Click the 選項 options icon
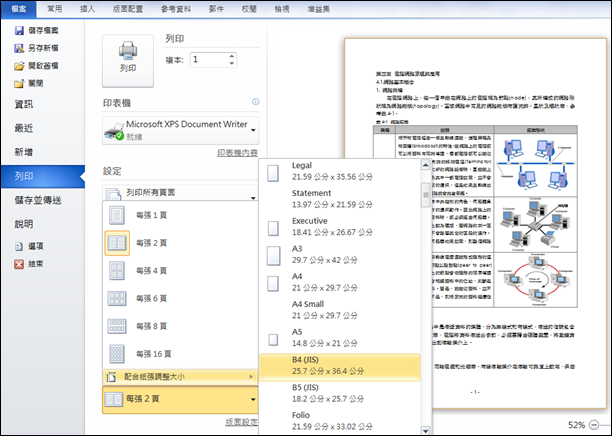 click(x=19, y=246)
